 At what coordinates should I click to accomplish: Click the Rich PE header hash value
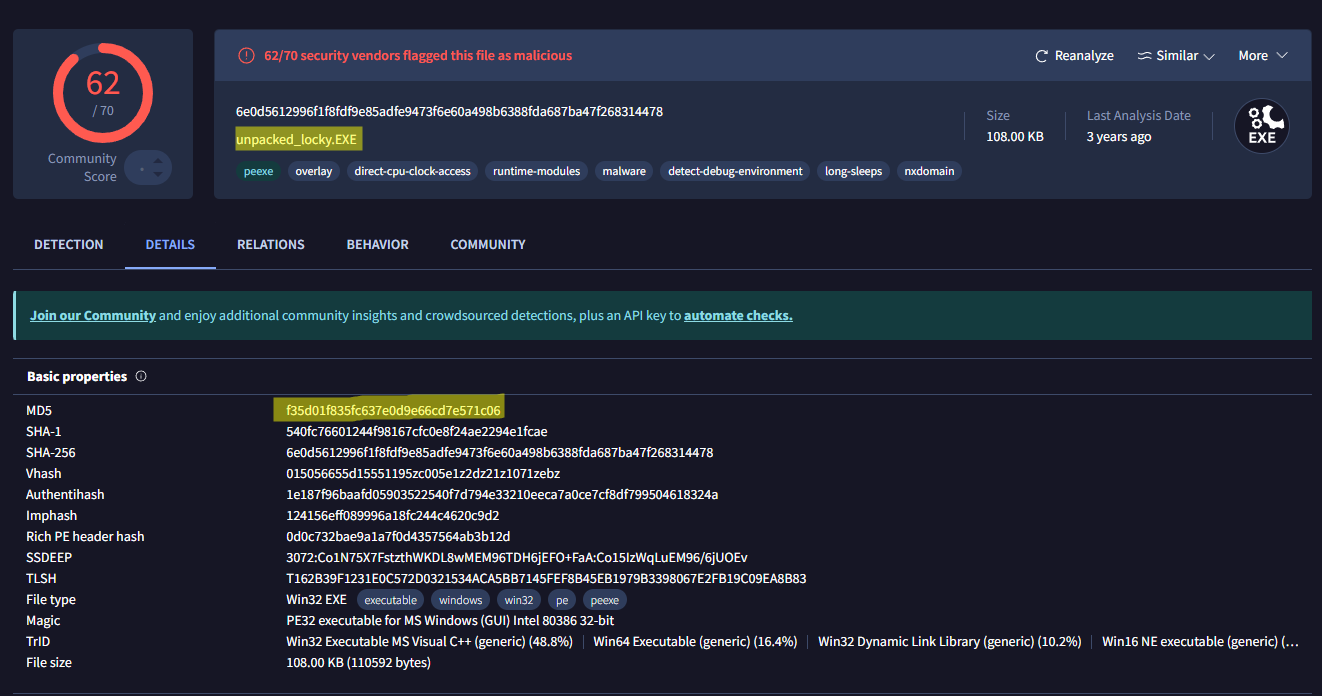tap(398, 537)
